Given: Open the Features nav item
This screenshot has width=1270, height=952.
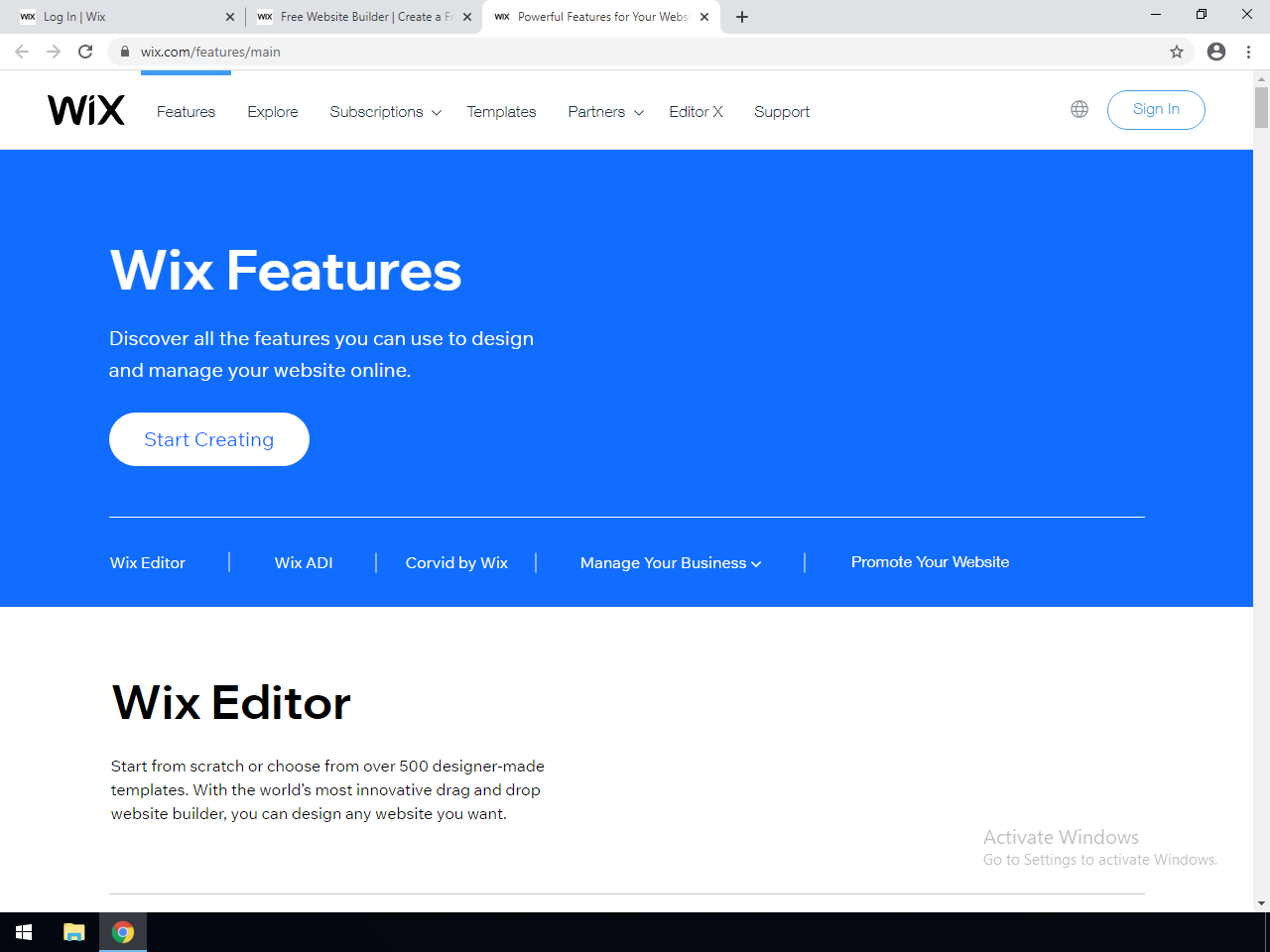Looking at the screenshot, I should tap(186, 112).
